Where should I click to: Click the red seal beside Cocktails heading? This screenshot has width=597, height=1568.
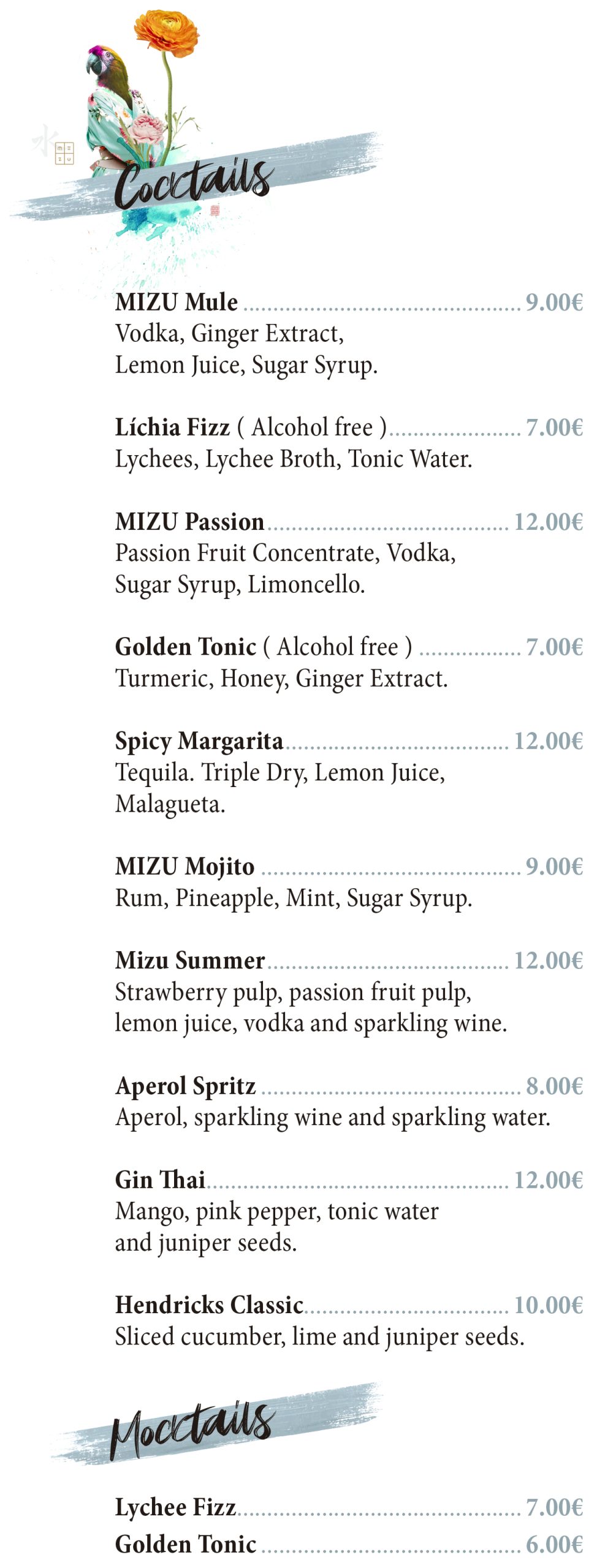pyautogui.click(x=215, y=211)
